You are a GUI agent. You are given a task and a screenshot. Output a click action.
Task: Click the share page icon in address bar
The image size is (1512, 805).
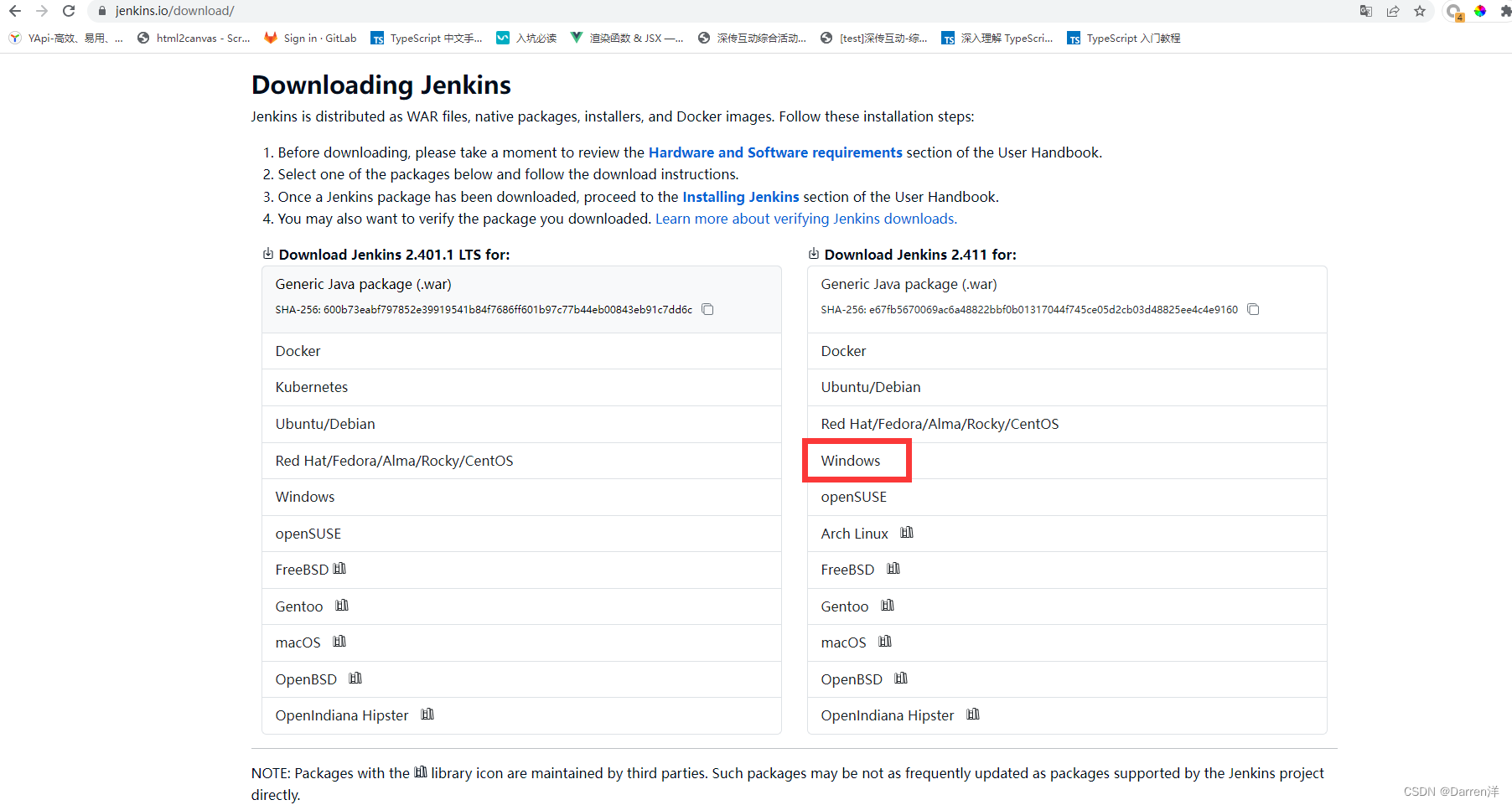[x=1393, y=11]
